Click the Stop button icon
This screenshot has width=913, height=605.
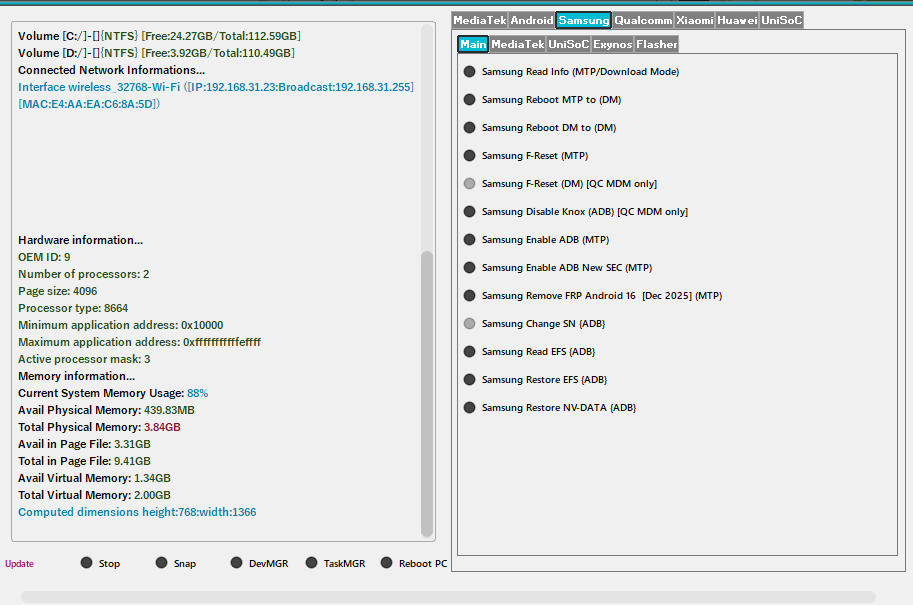(86, 563)
